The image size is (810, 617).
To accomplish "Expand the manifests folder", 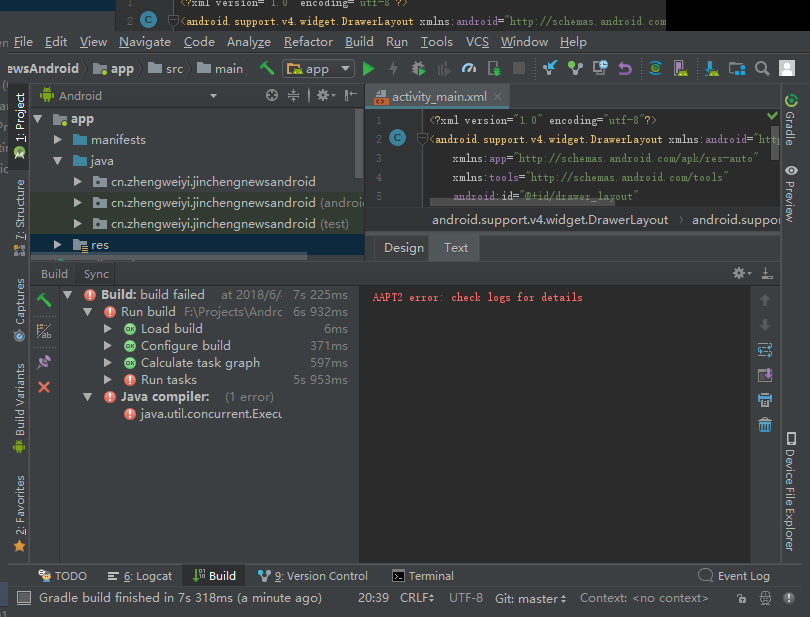I will pos(57,140).
